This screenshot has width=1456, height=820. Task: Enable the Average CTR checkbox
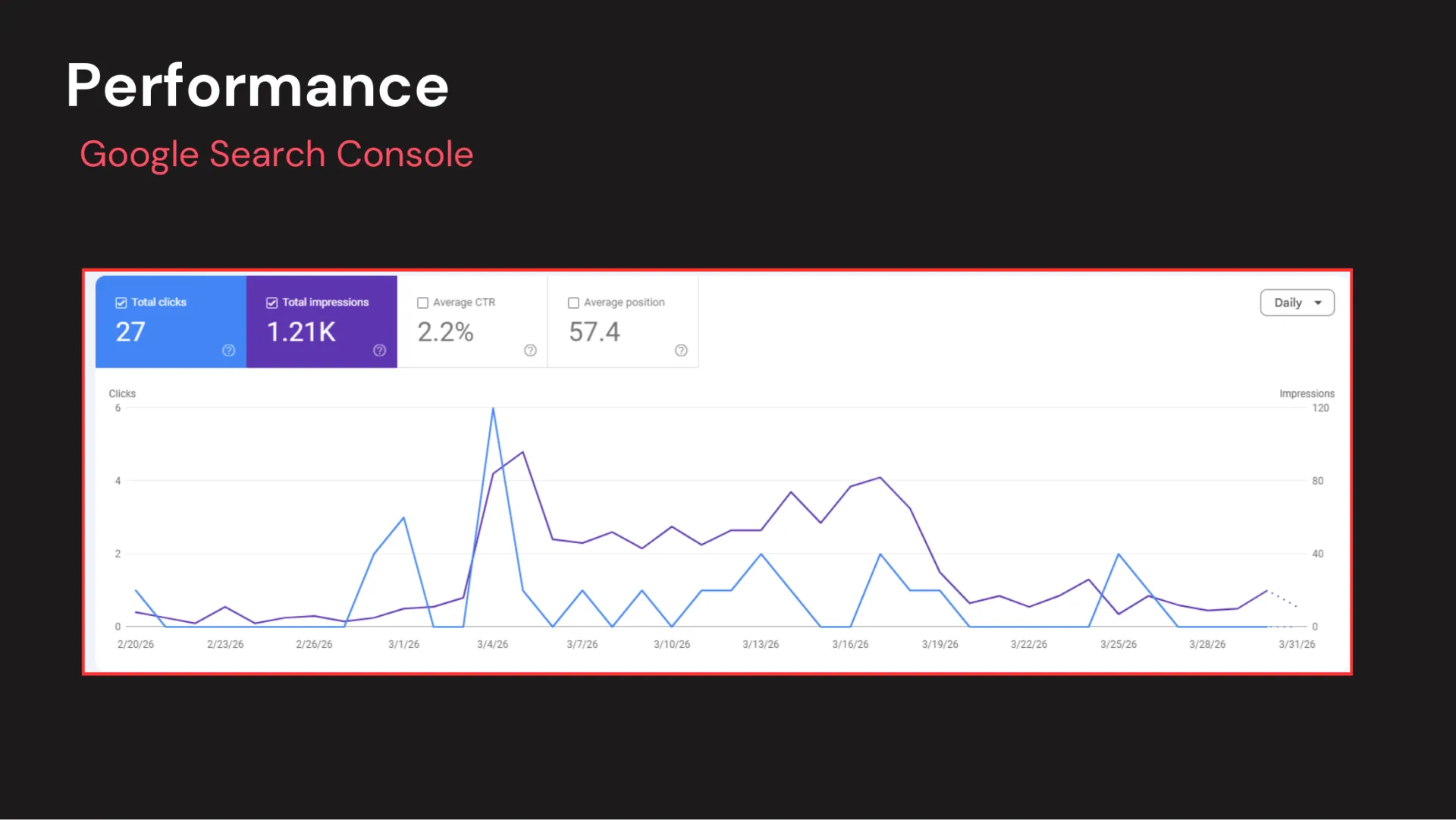coord(422,303)
